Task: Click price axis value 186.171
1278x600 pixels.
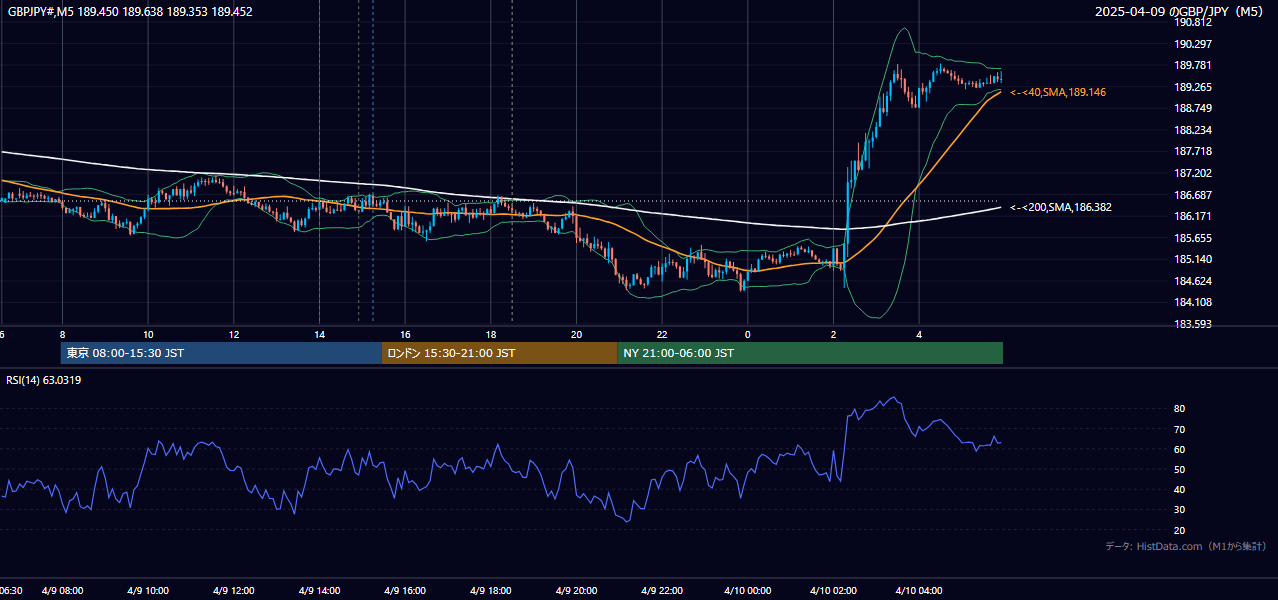Action: point(1193,216)
